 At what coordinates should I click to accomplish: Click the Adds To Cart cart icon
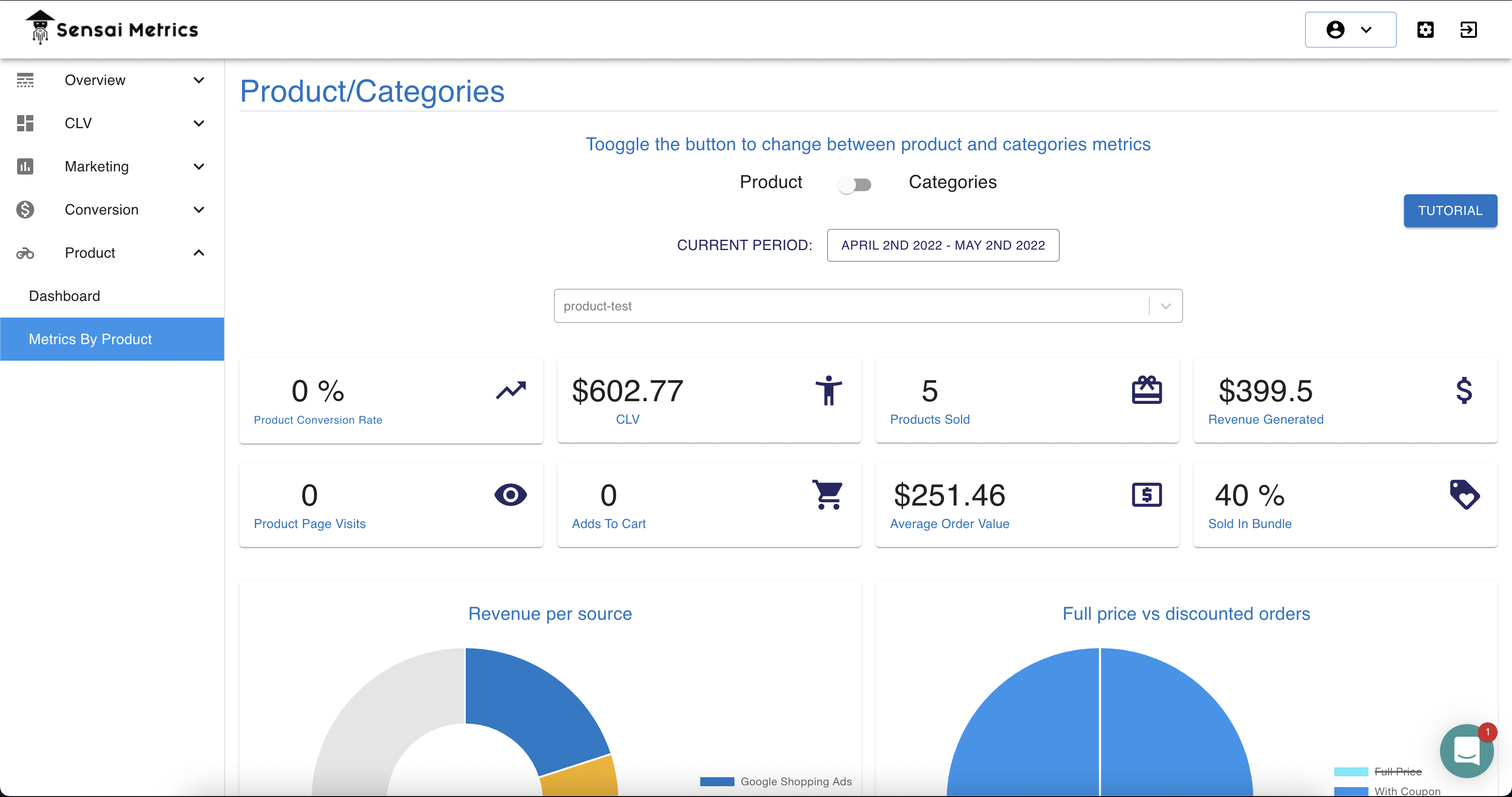[828, 495]
